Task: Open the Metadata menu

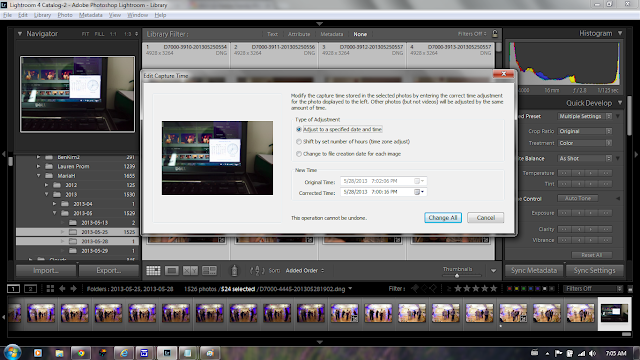Action: [x=91, y=15]
